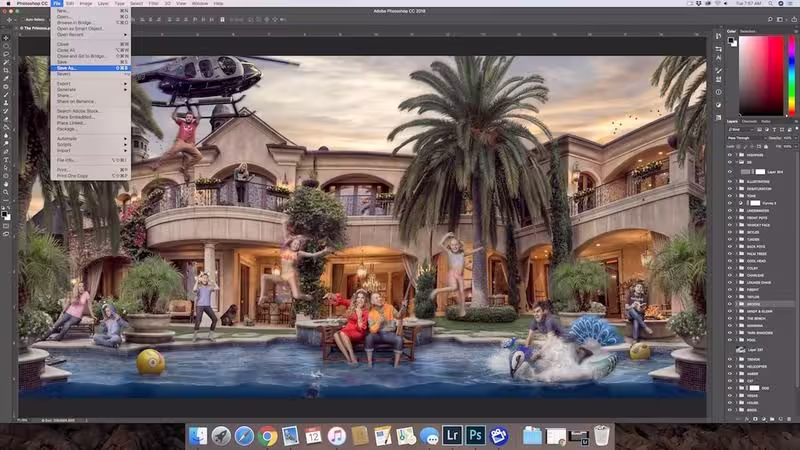The image size is (800, 450).
Task: Open Lightroom from the Dock
Action: point(452,436)
